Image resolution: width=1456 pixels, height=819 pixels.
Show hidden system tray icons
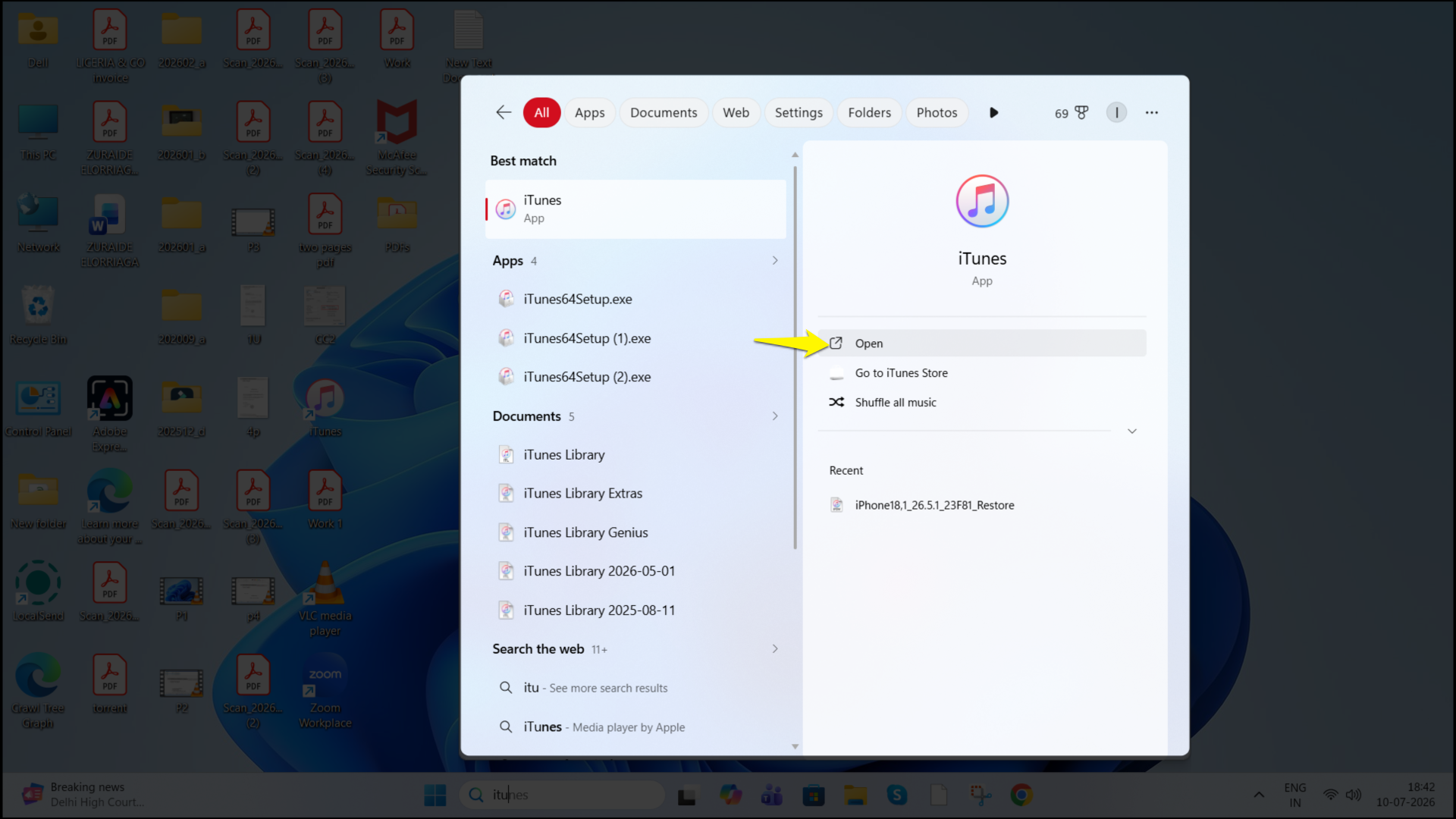pyautogui.click(x=1259, y=795)
